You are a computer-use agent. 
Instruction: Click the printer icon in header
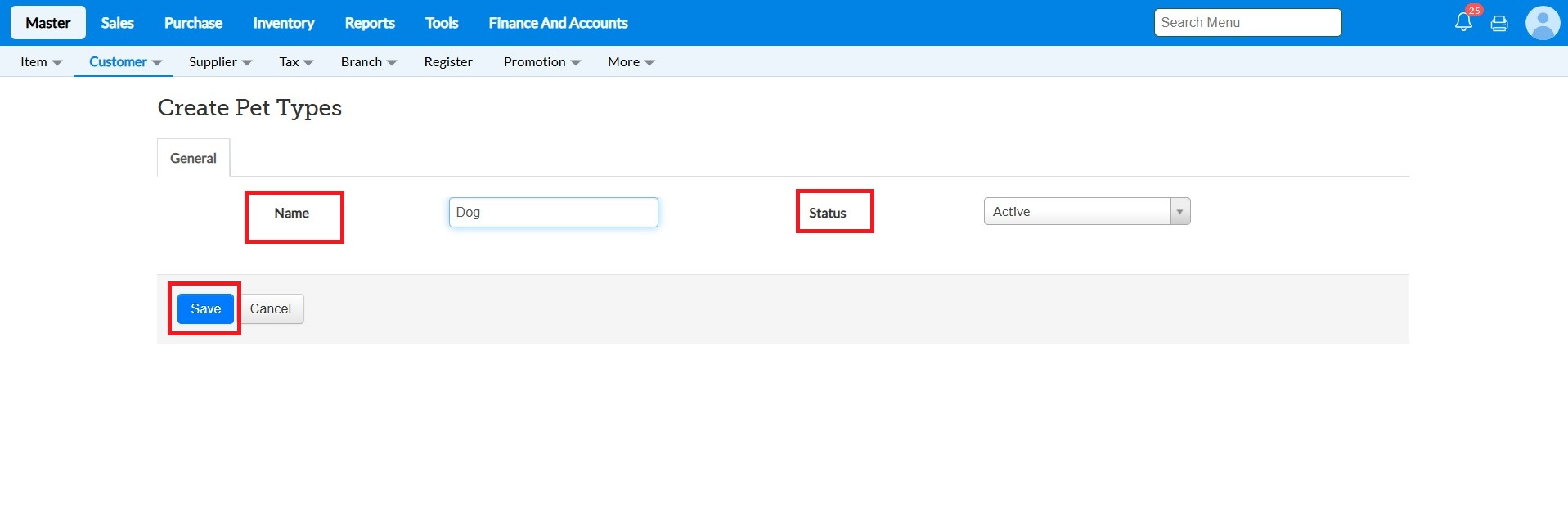(1499, 24)
